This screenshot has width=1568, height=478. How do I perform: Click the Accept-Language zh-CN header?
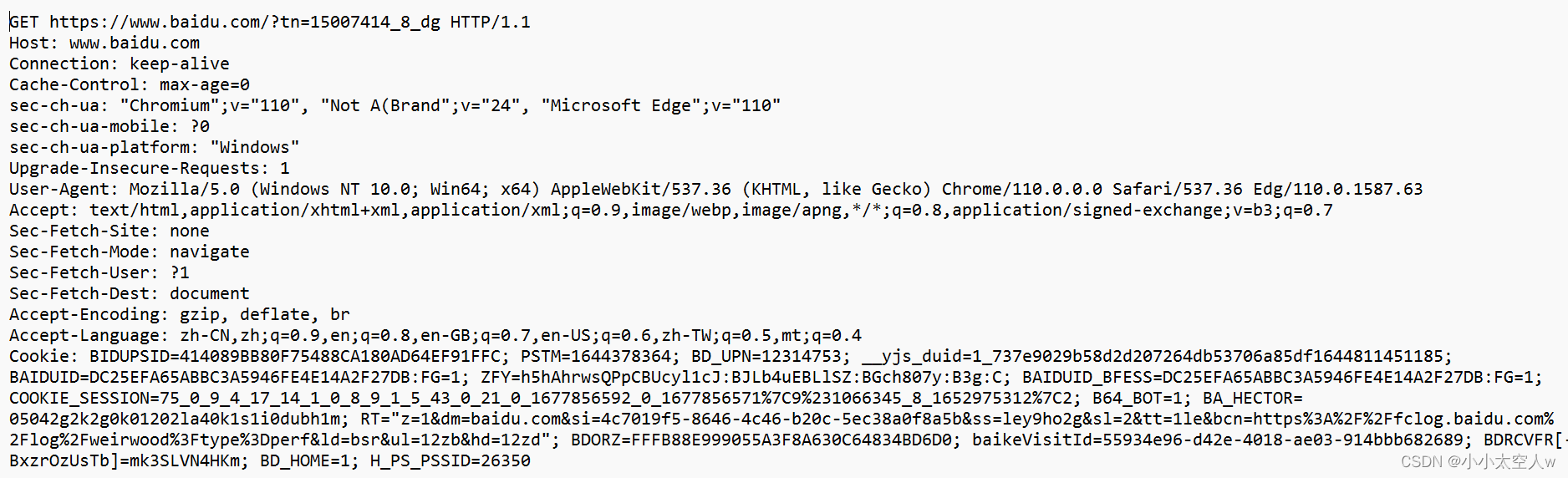pyautogui.click(x=435, y=335)
